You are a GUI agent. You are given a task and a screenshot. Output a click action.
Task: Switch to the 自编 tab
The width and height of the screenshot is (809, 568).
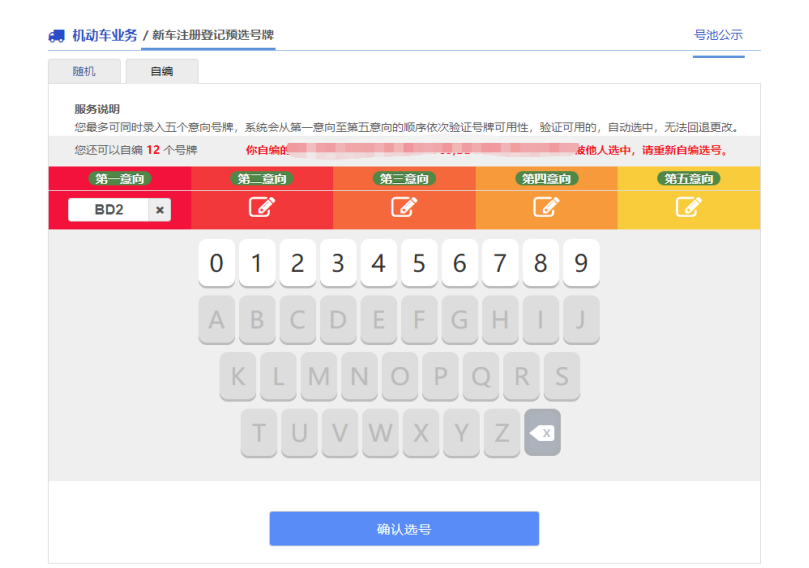[162, 71]
